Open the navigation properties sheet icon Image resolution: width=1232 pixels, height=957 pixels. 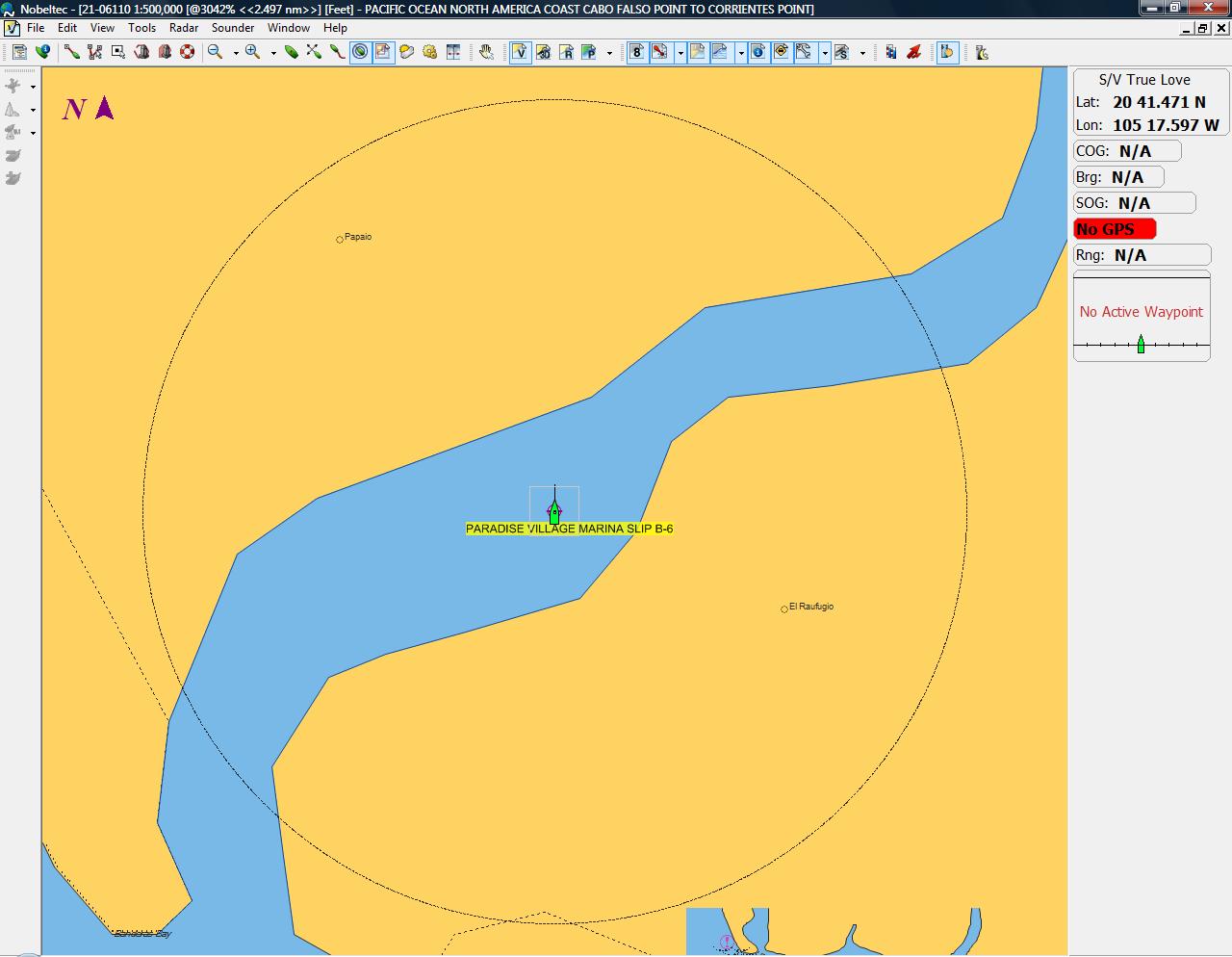click(x=19, y=52)
